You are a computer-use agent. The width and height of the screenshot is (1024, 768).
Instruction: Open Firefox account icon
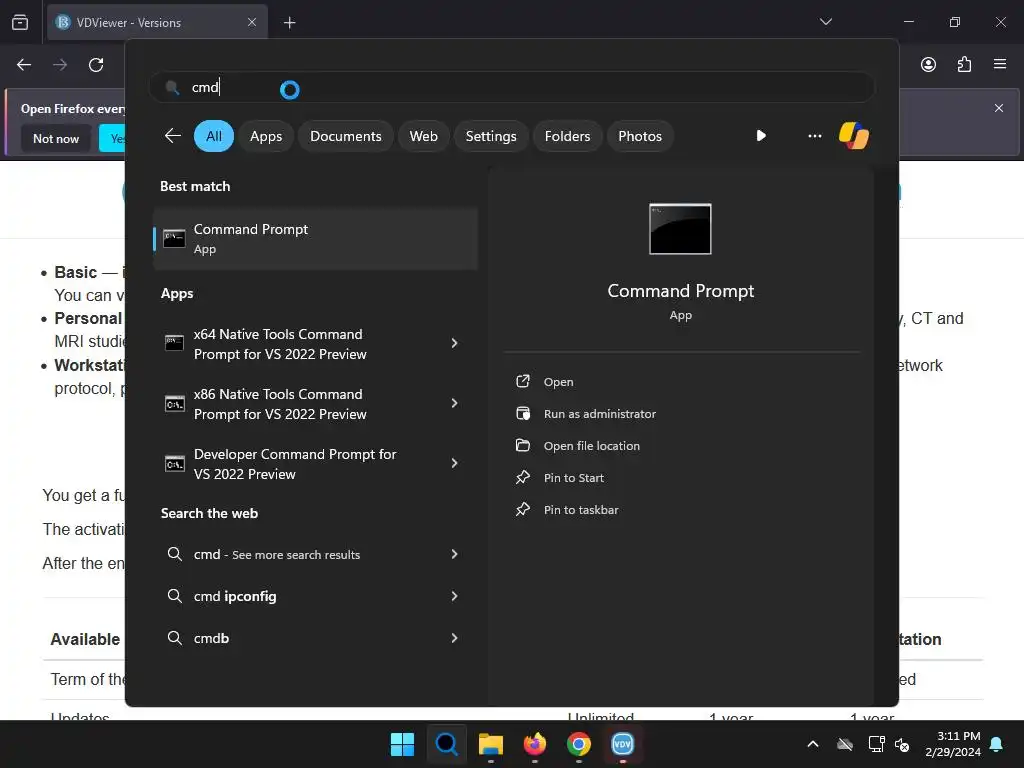click(x=928, y=64)
